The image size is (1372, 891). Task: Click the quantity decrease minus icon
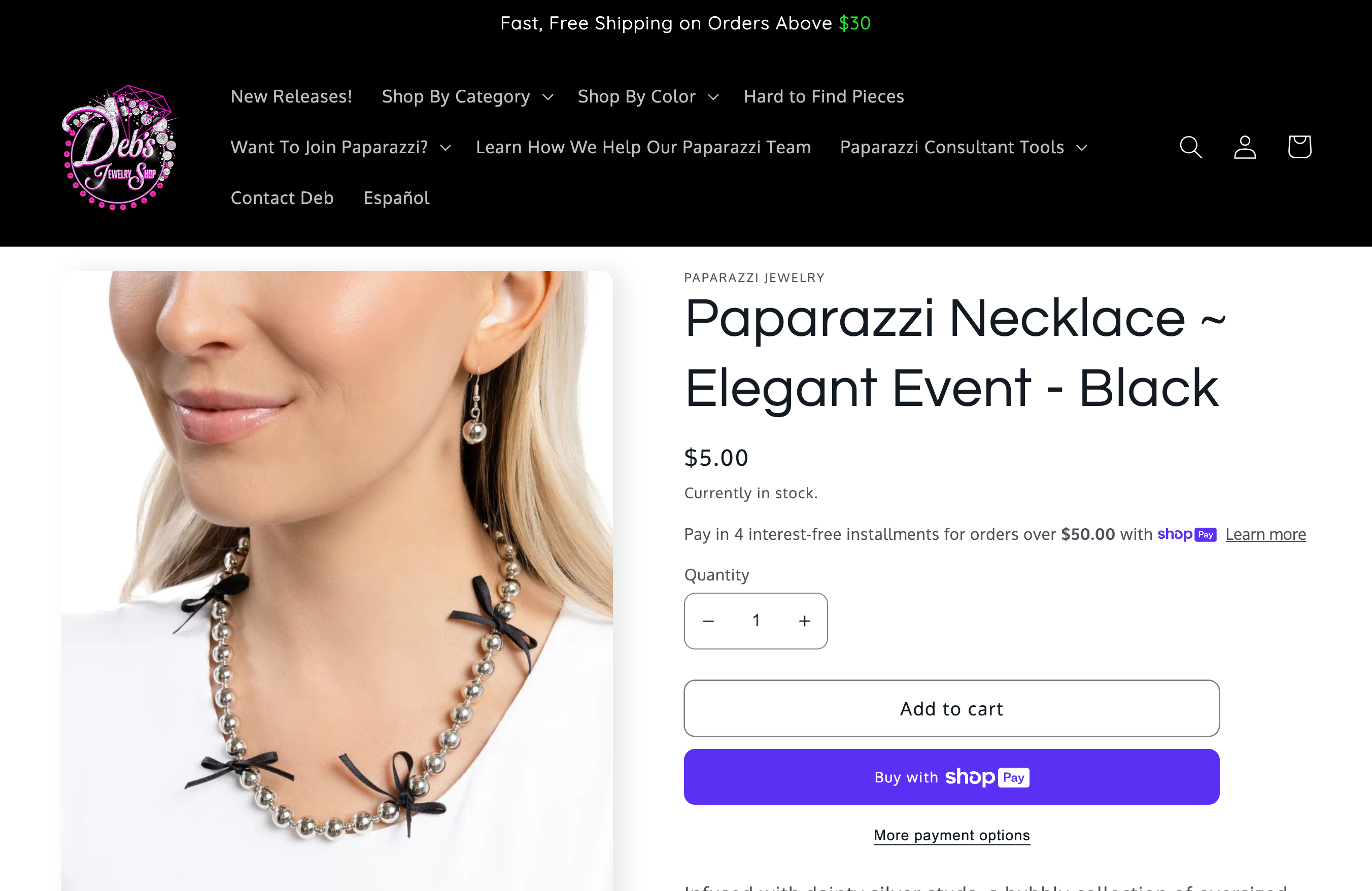click(708, 621)
